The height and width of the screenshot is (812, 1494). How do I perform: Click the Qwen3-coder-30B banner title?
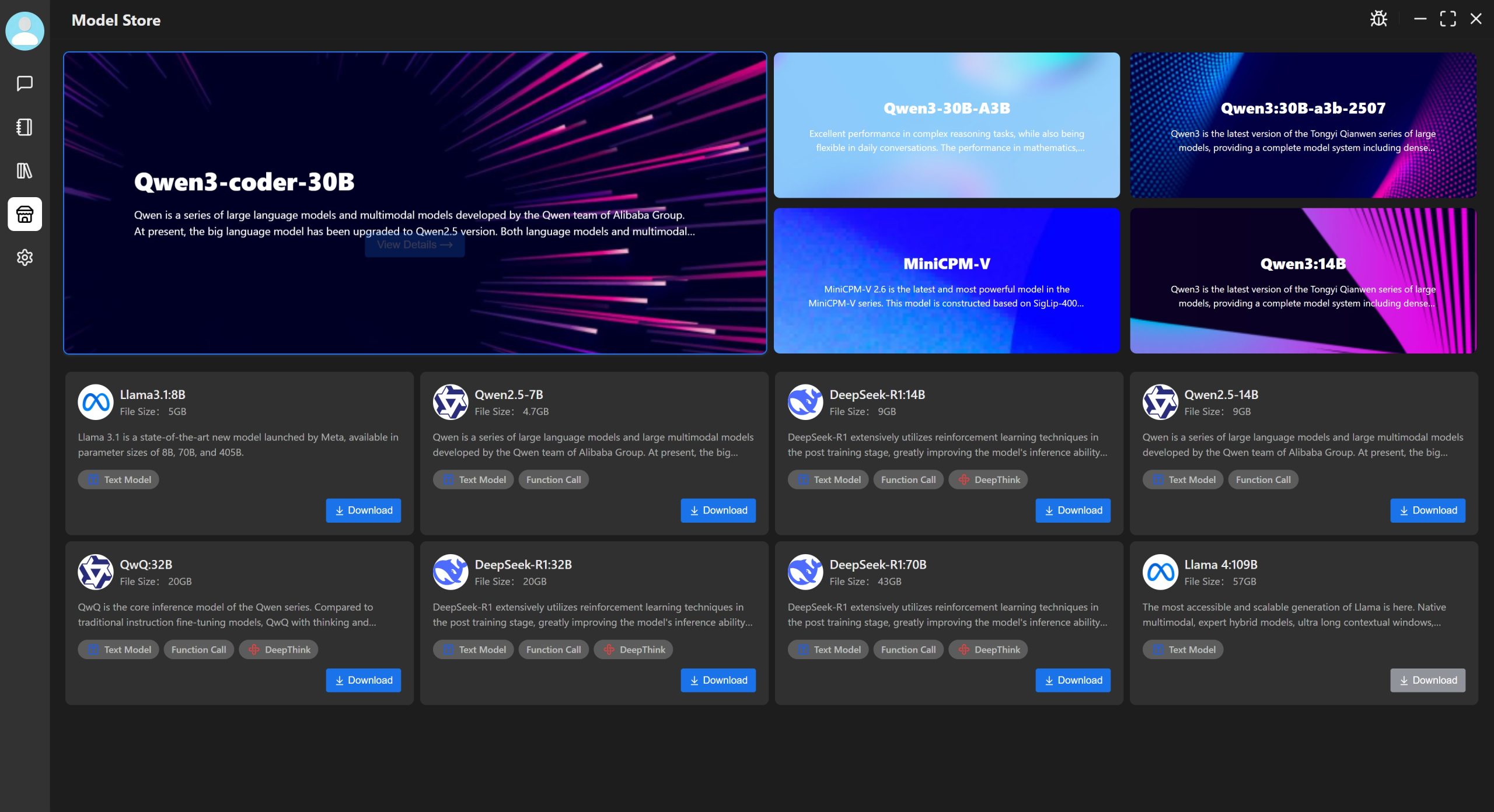coord(244,182)
